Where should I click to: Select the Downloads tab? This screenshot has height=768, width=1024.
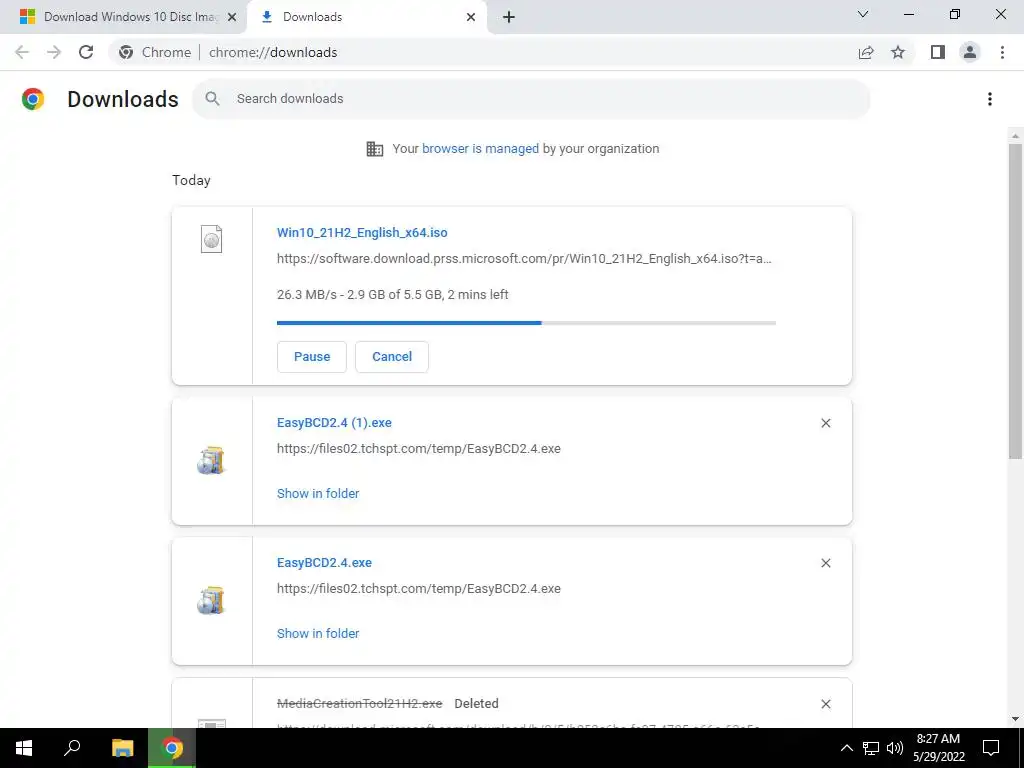[367, 17]
